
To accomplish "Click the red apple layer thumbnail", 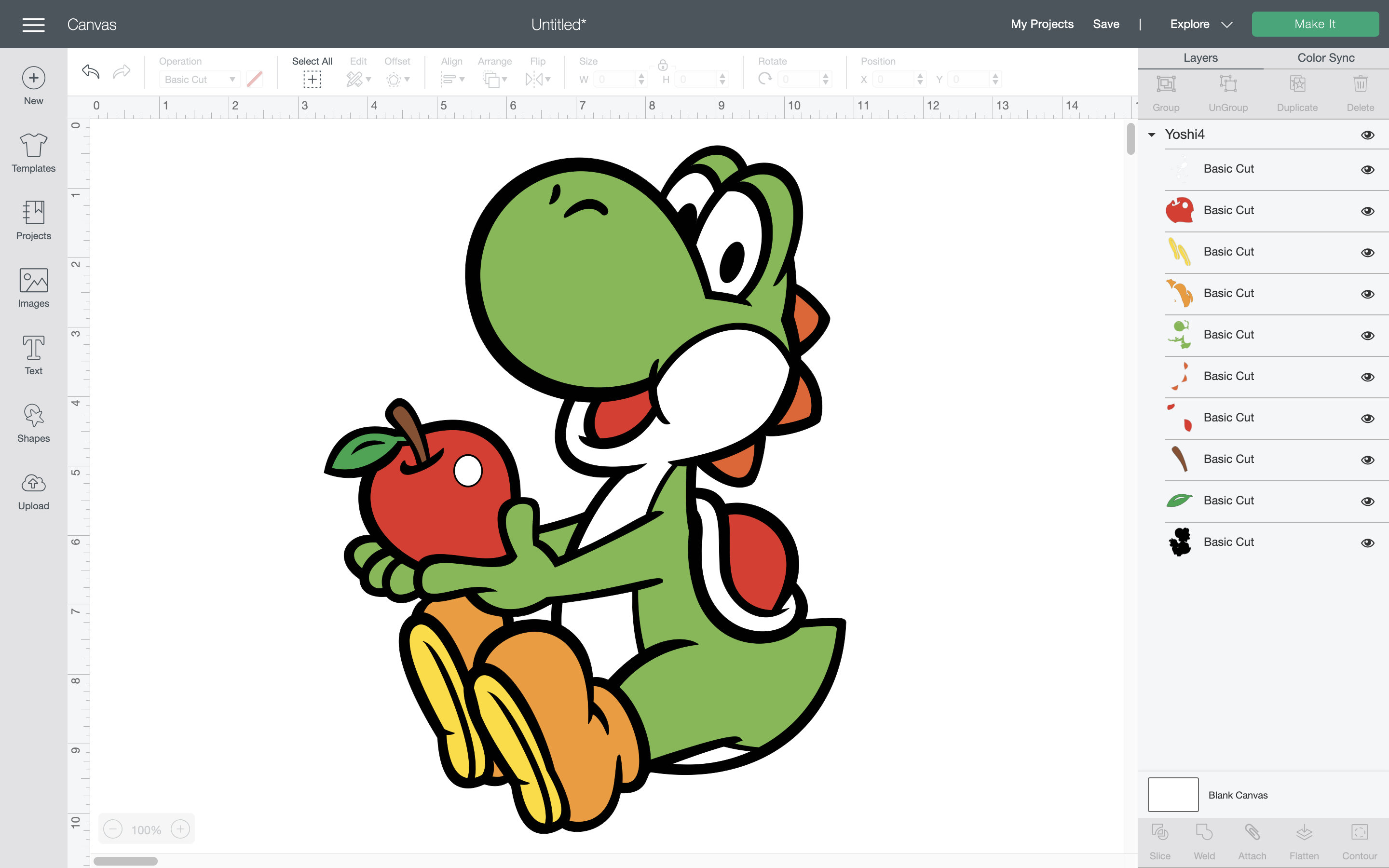I will tap(1179, 211).
